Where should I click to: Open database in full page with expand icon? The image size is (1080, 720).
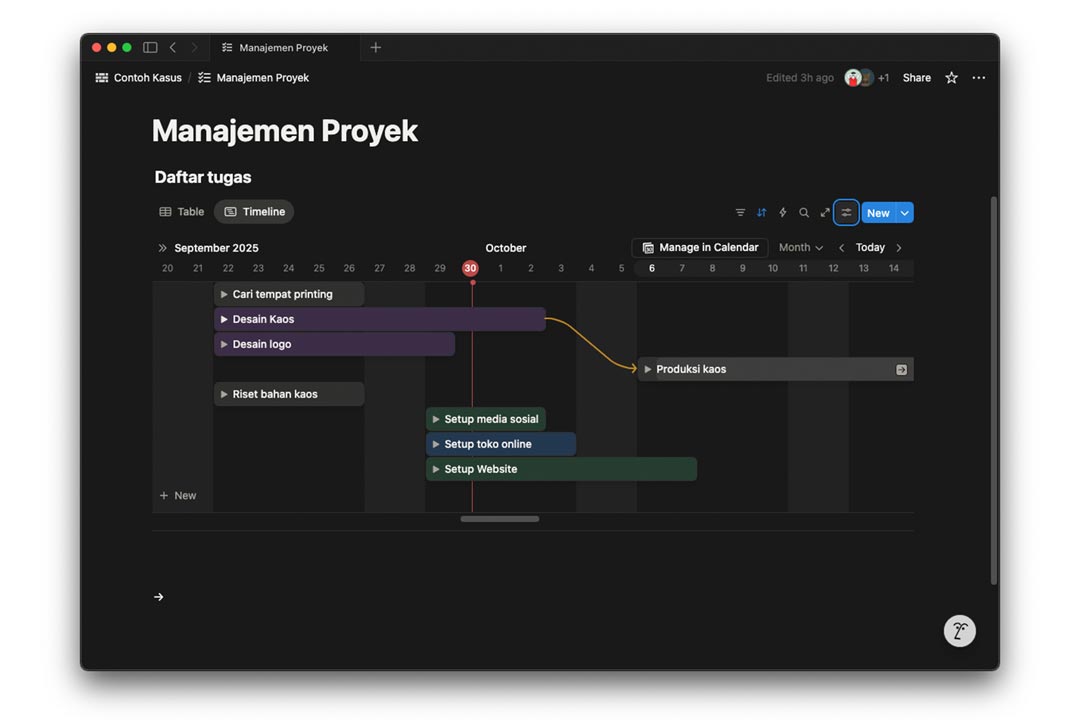(825, 213)
